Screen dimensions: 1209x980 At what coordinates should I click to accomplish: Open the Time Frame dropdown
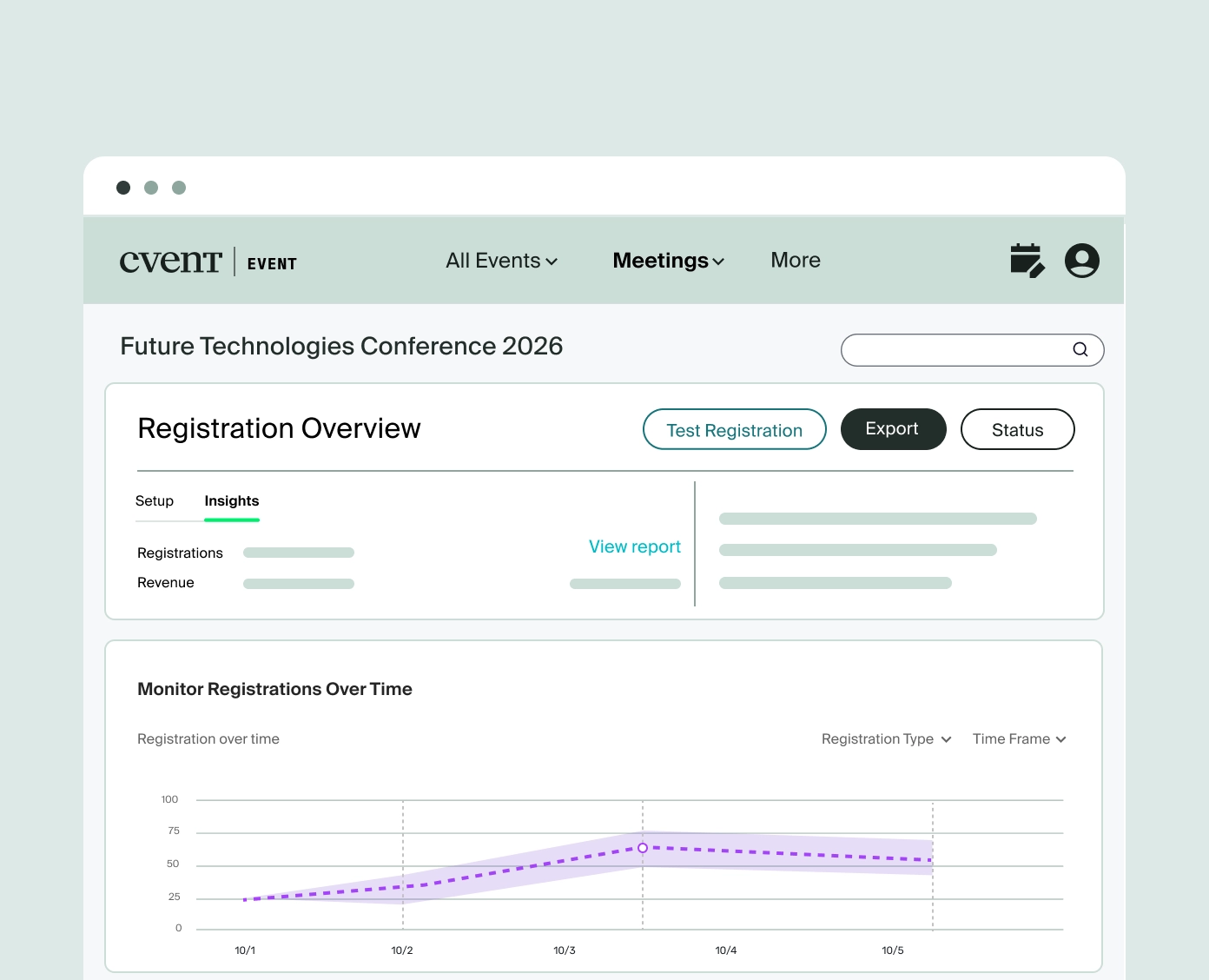1020,738
